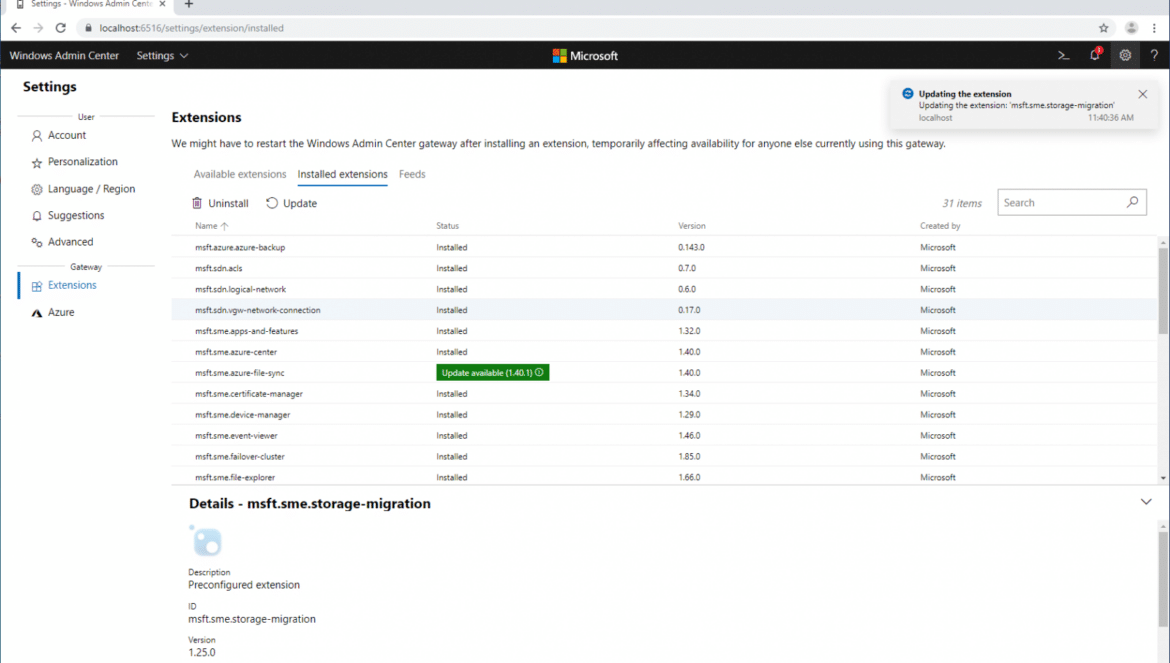Click the storage-migration extension icon
The image size is (1170, 663).
206,541
